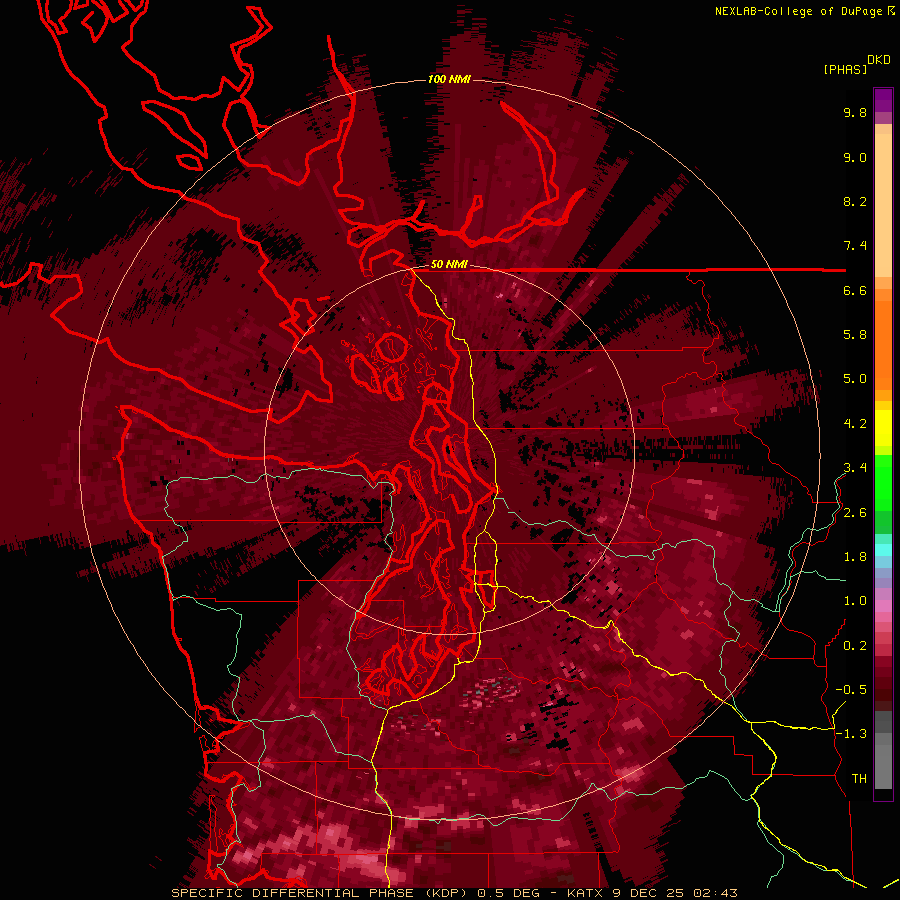Click the -0.5 legend value
This screenshot has width=900, height=900.
851,690
